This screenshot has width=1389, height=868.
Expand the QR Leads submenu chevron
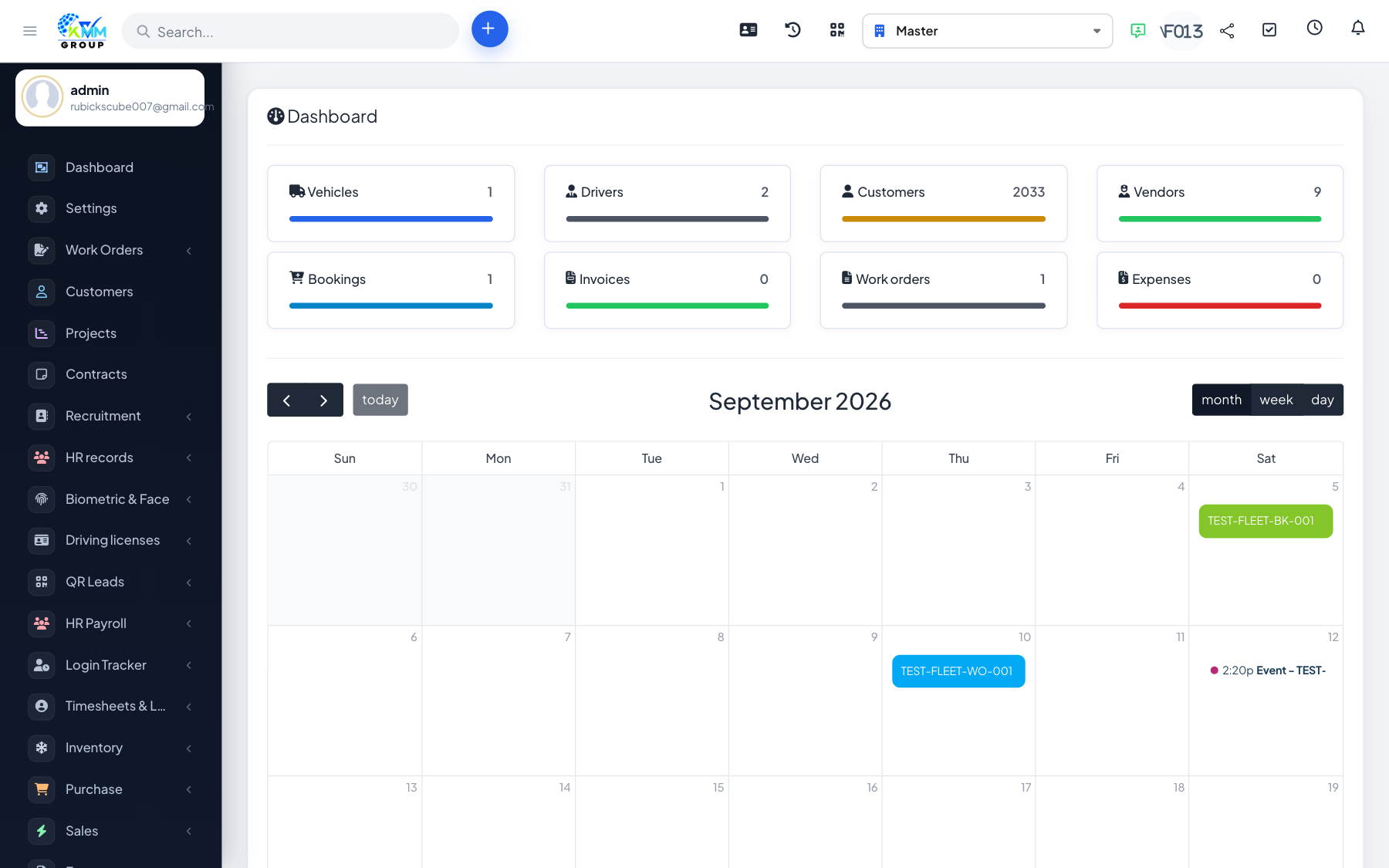coord(189,583)
